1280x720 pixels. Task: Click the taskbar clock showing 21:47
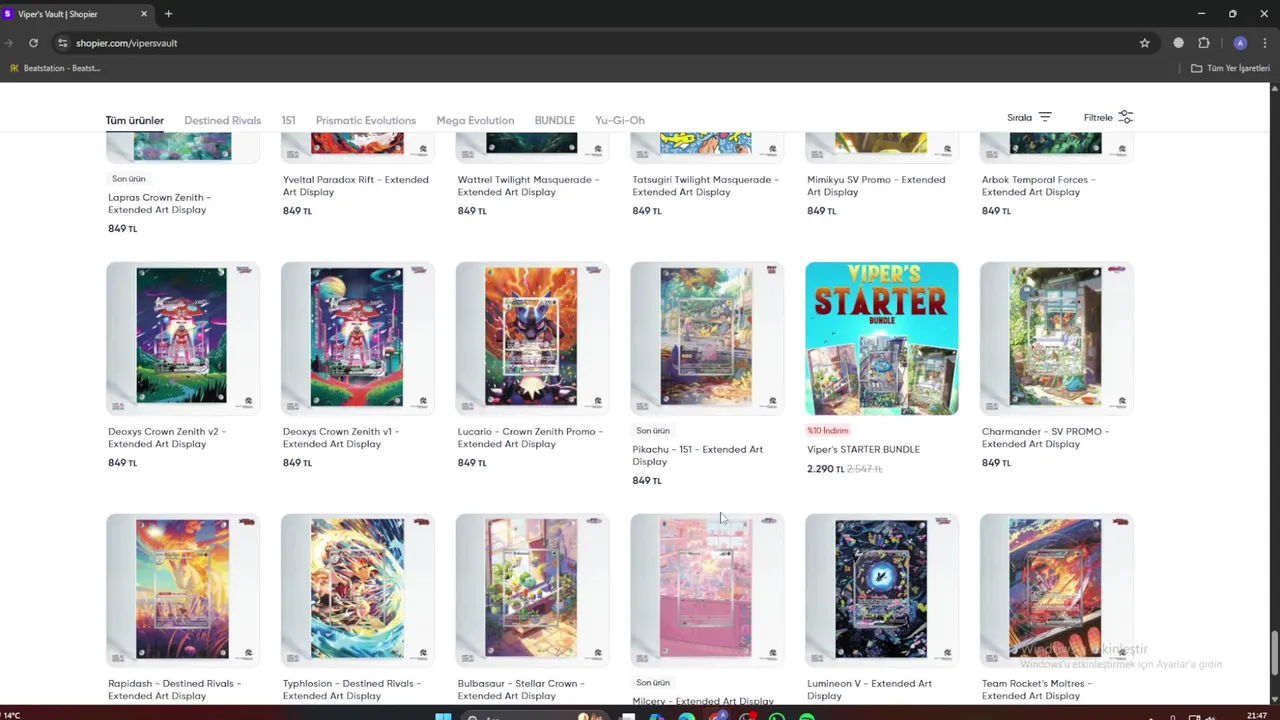[x=1258, y=715]
